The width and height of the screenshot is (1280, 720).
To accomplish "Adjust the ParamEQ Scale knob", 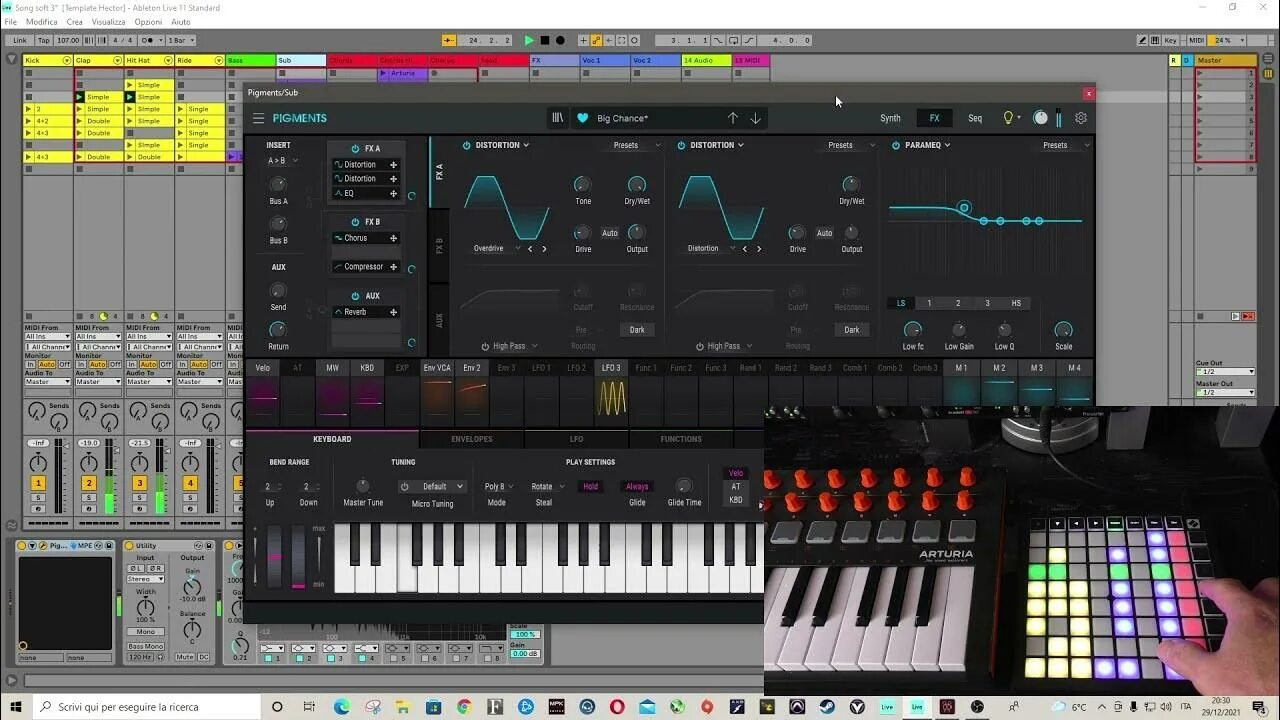I will 1064,330.
